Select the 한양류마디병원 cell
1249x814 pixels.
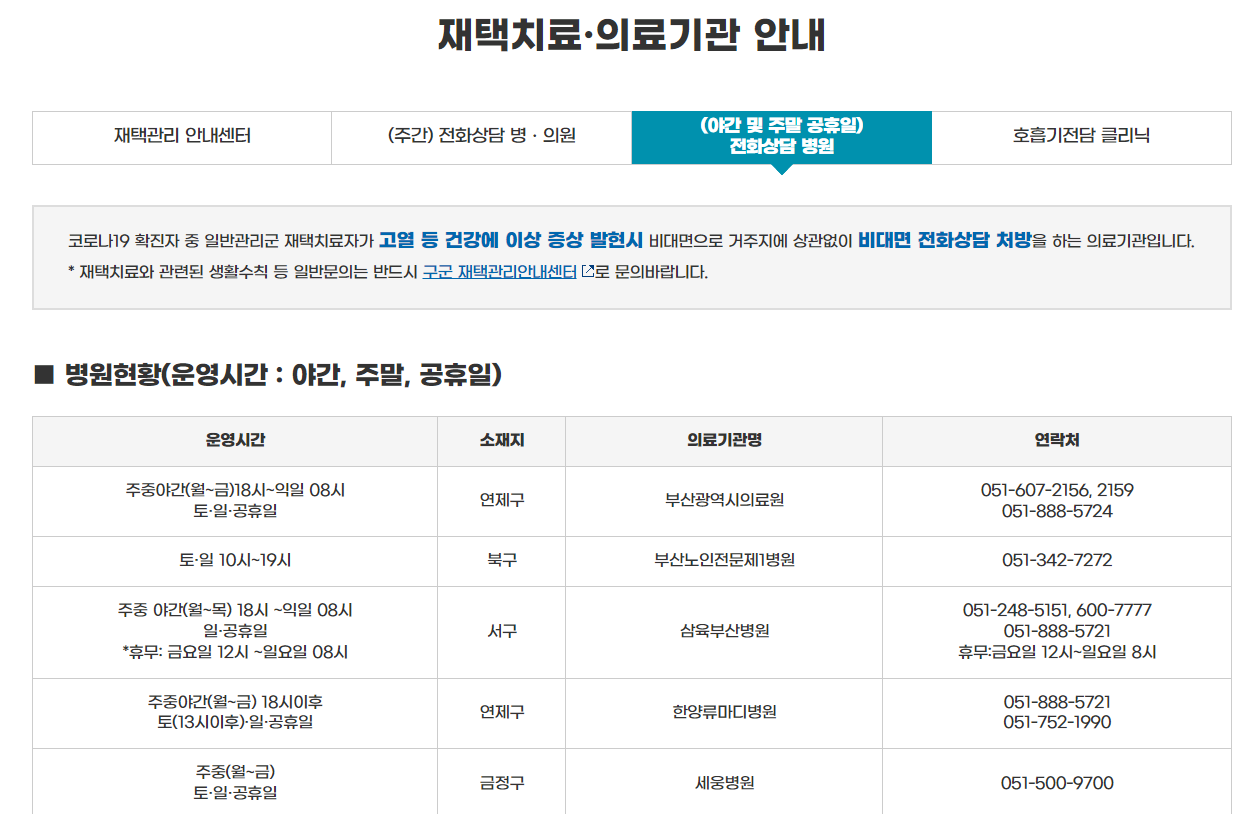coord(724,713)
